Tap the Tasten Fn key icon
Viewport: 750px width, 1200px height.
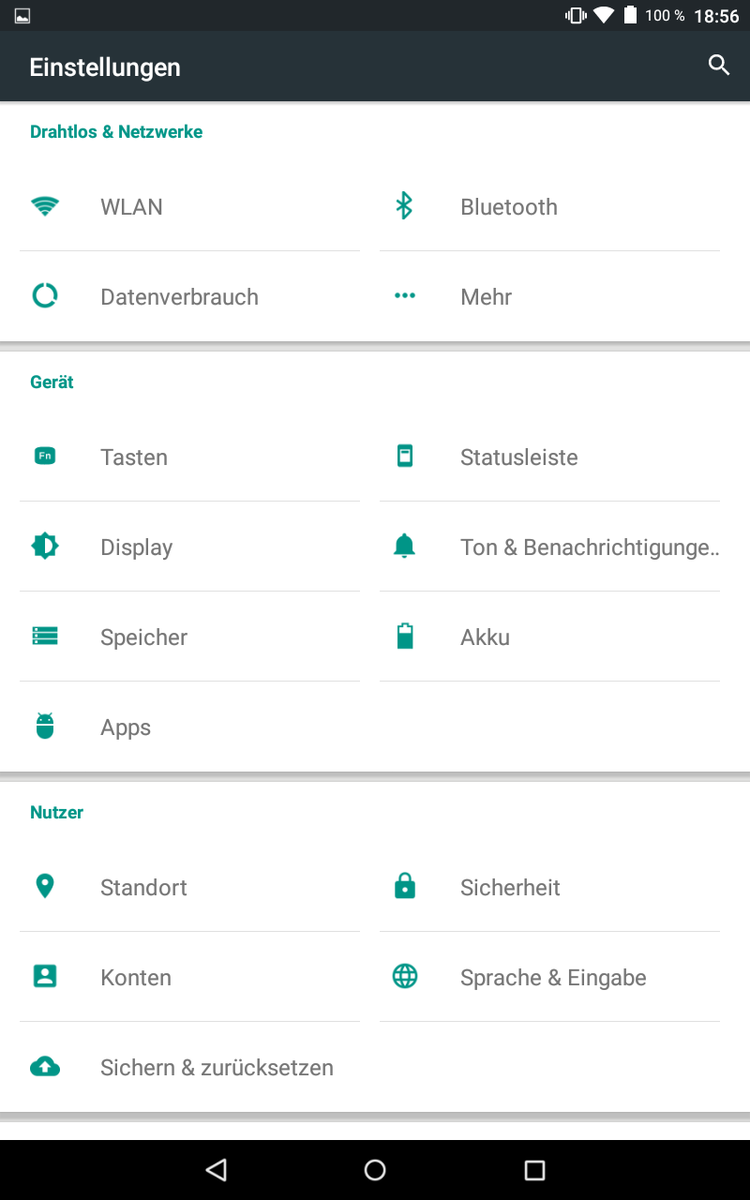45,457
